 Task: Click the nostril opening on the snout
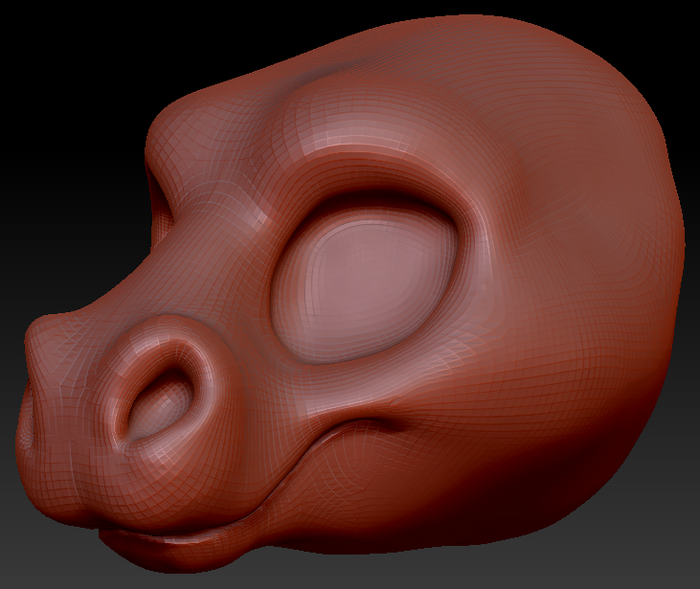tap(161, 404)
